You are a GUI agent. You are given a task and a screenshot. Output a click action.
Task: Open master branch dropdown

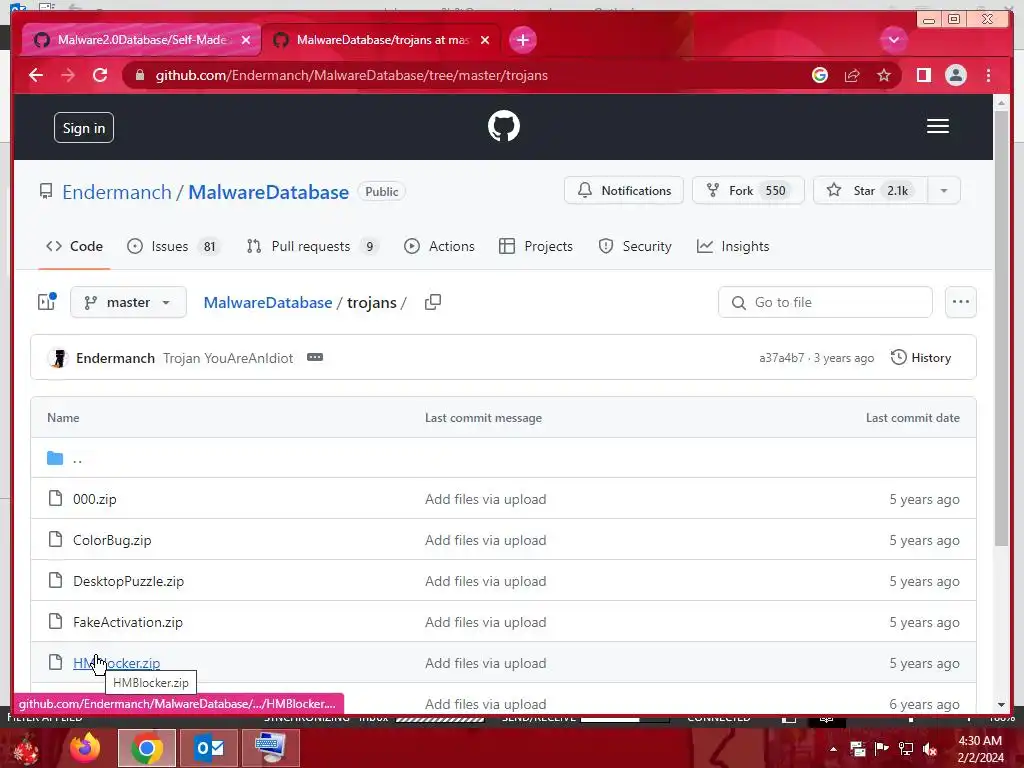[128, 302]
